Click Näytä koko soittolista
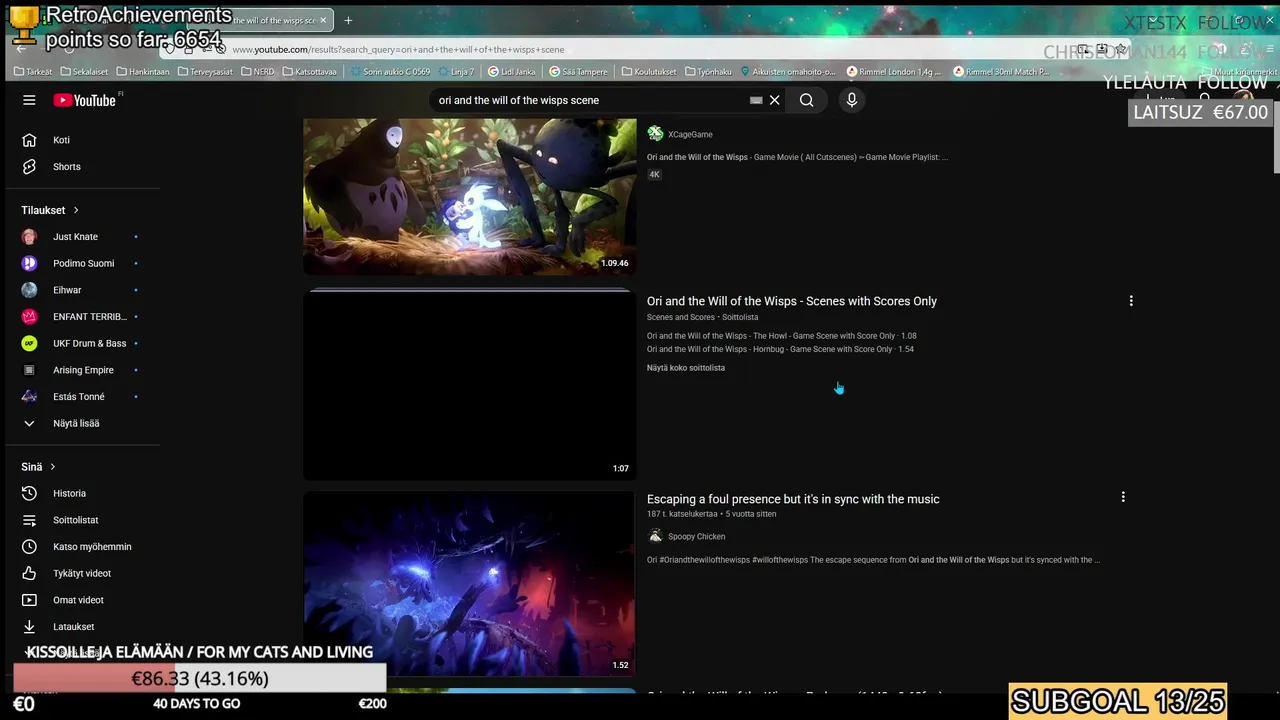 click(x=686, y=368)
